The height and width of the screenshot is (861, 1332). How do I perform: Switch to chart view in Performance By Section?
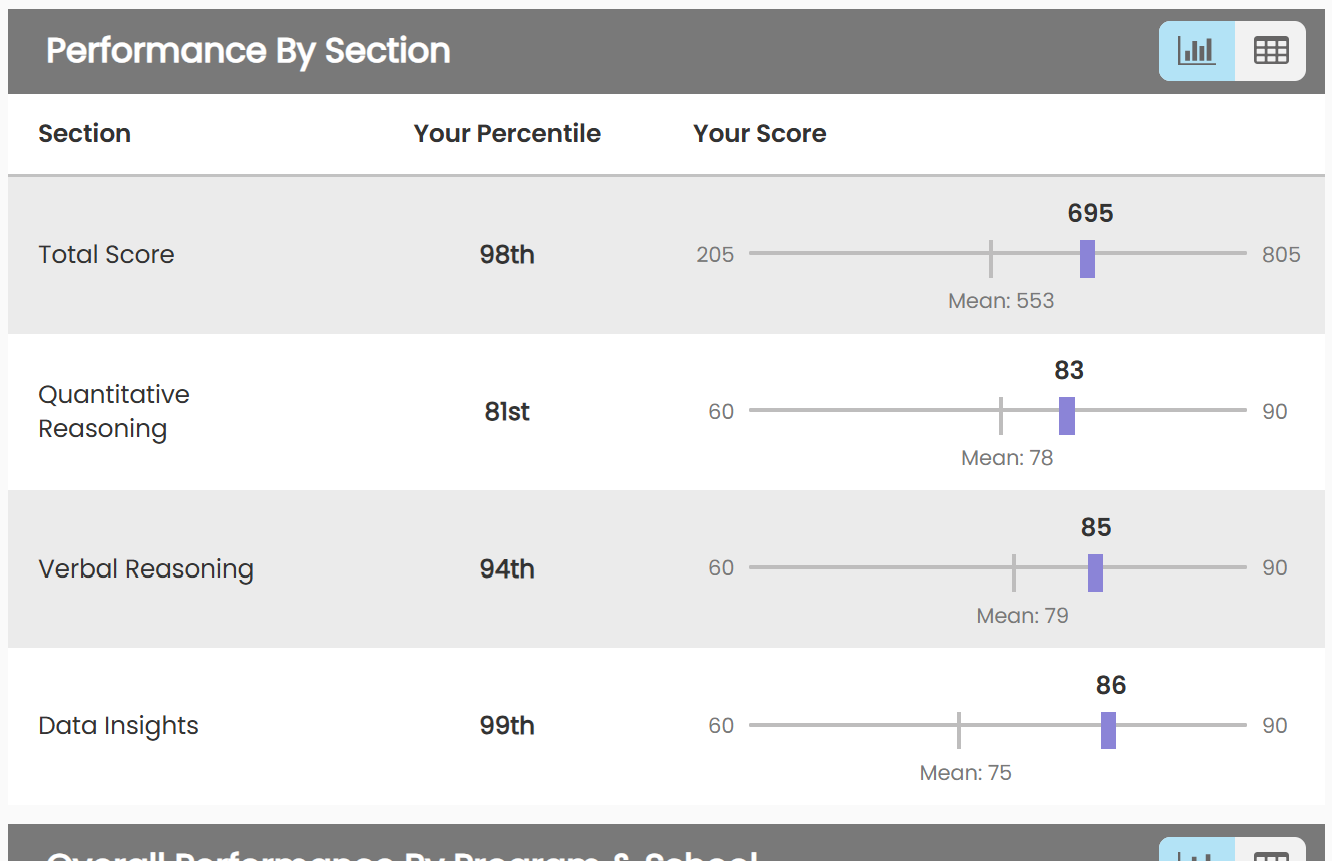(x=1196, y=51)
